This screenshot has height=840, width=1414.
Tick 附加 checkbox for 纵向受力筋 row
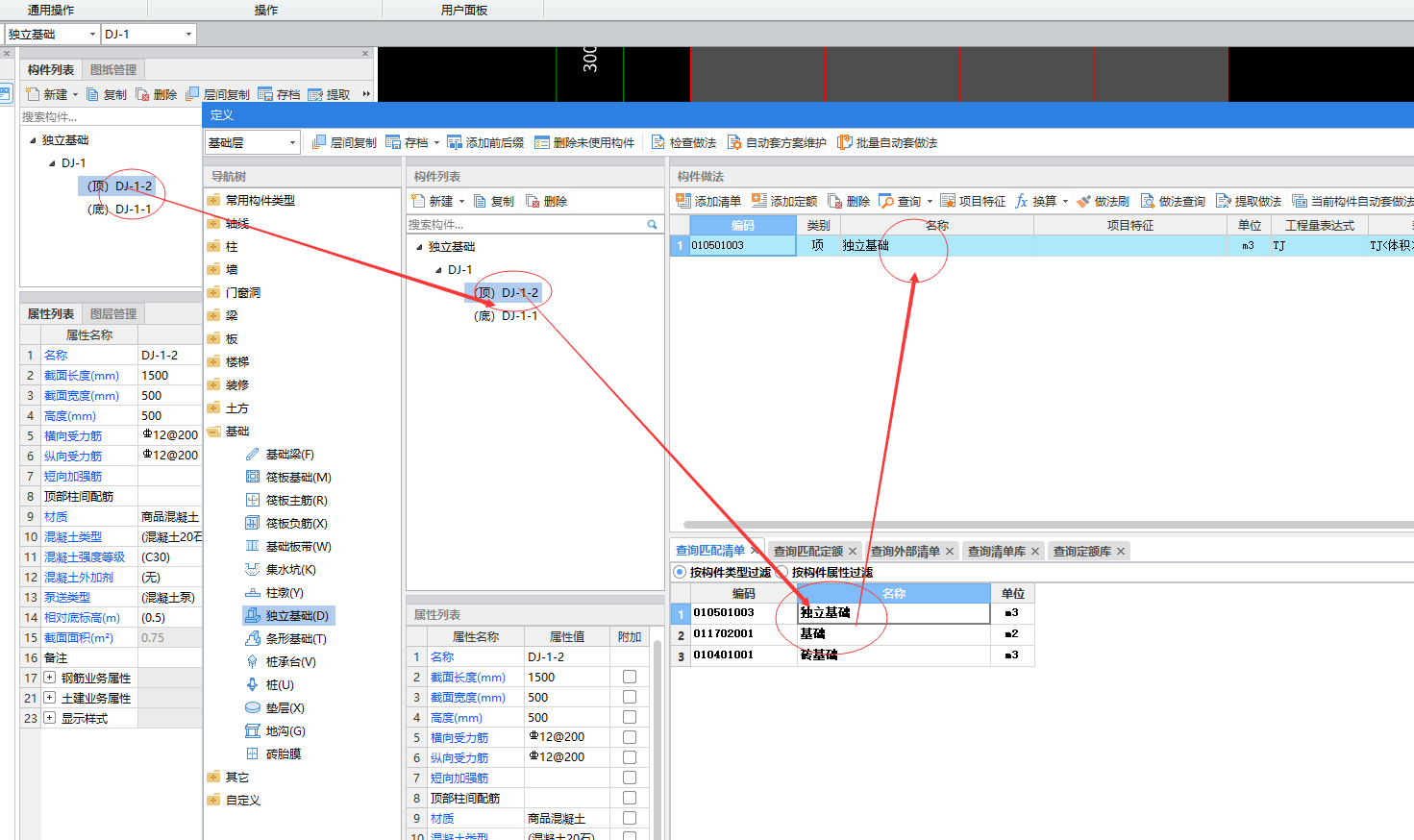coord(630,757)
